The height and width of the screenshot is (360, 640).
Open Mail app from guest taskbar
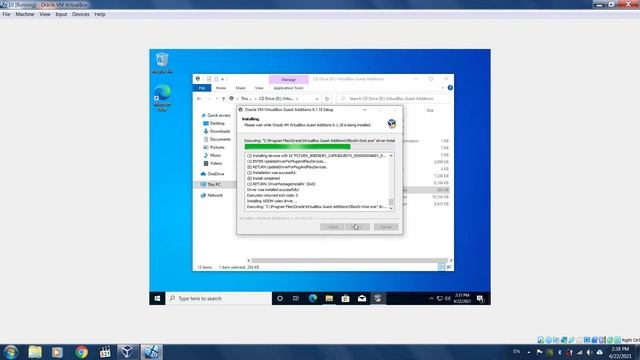coord(362,298)
